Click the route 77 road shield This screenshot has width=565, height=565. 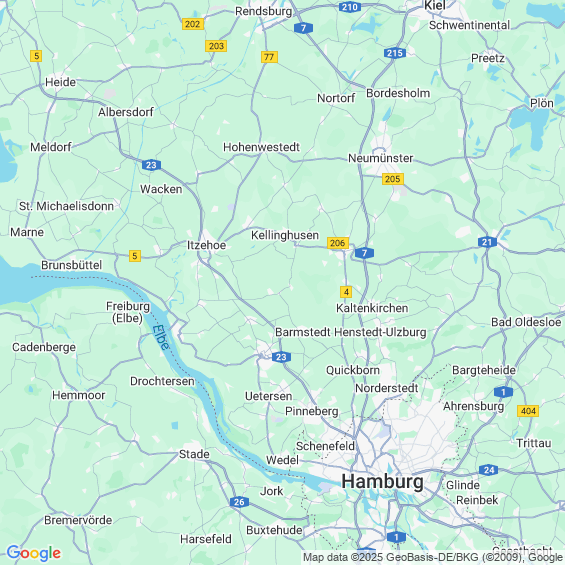pos(269,57)
